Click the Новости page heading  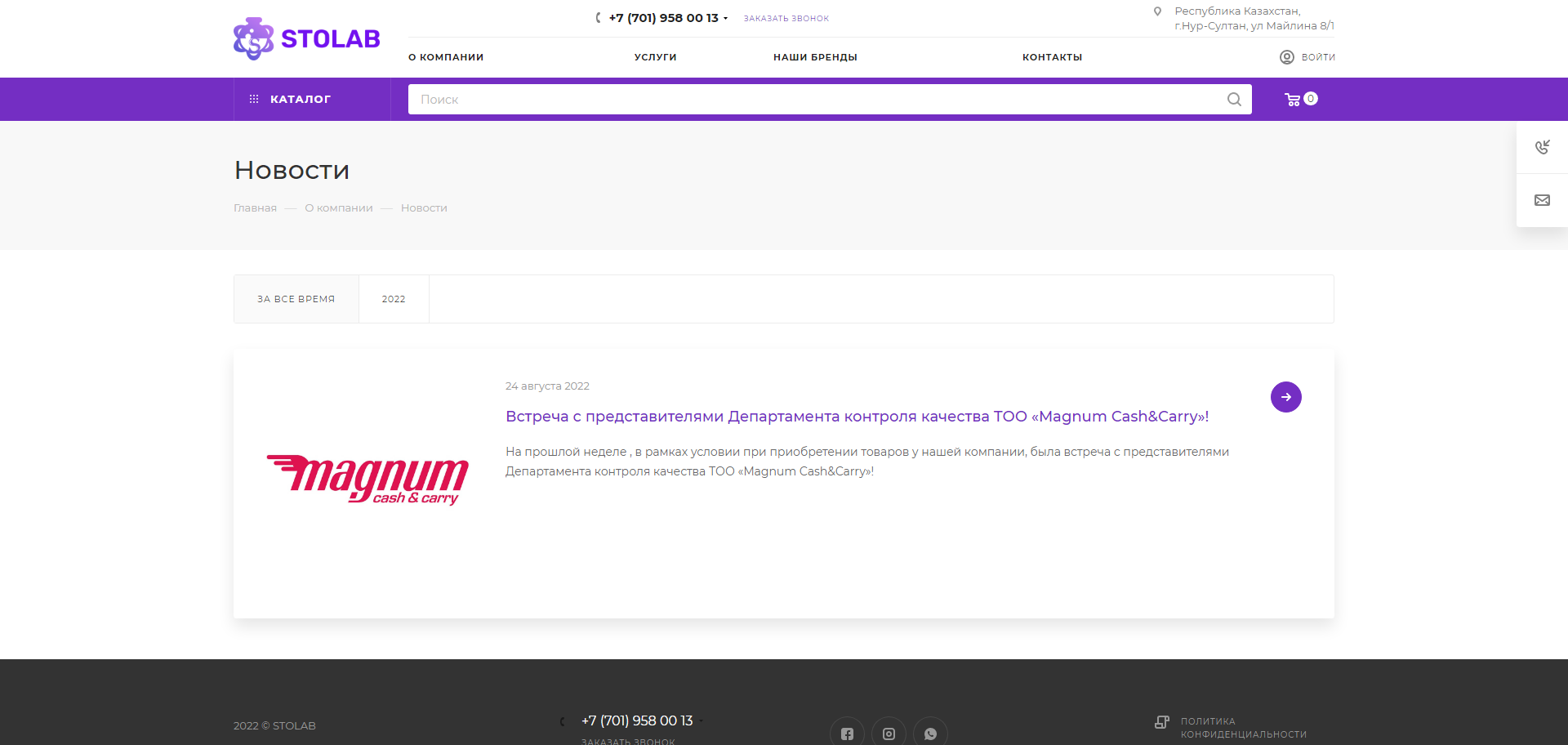pyautogui.click(x=292, y=170)
